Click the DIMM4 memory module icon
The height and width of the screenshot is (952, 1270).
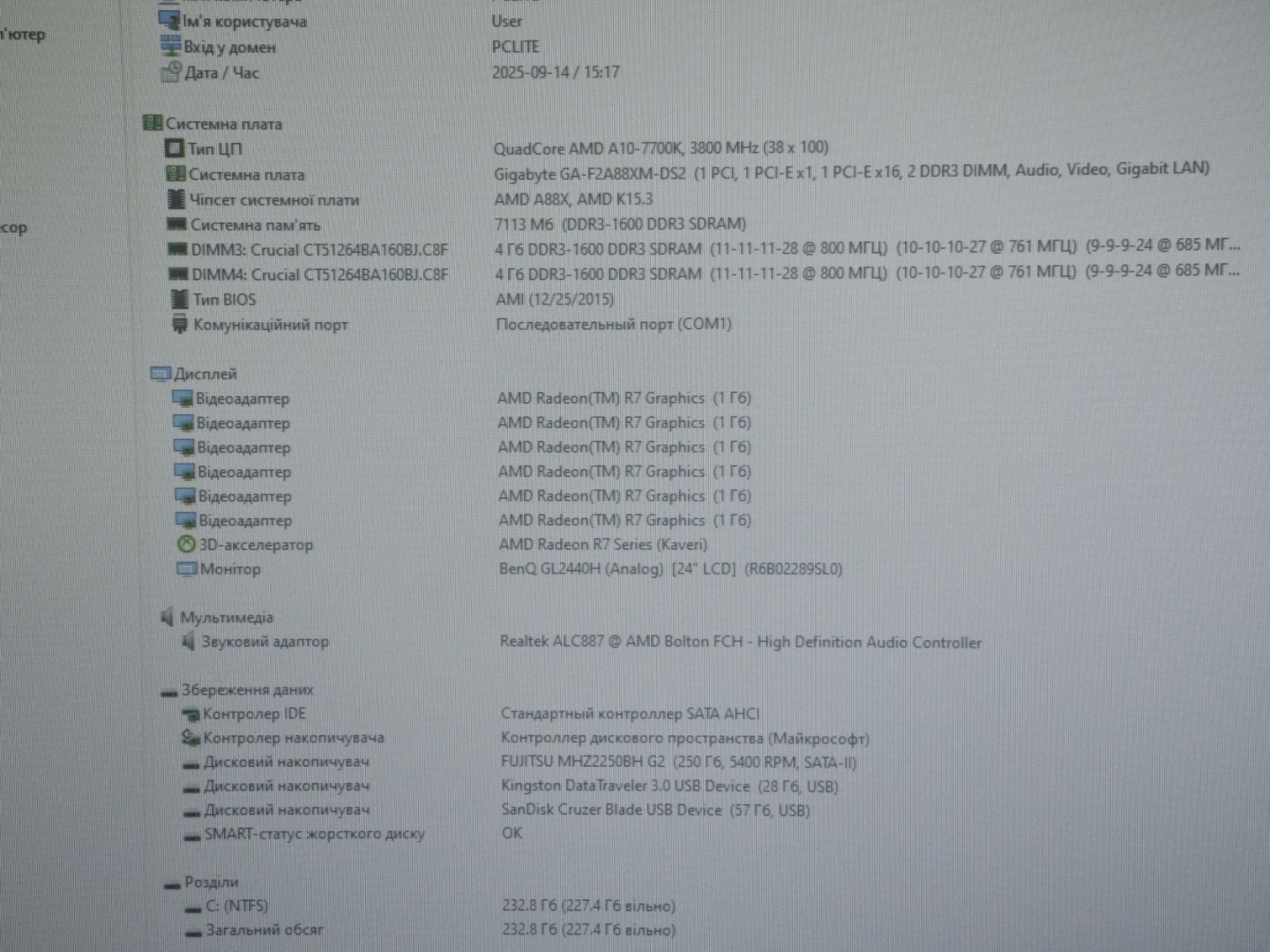tap(178, 274)
